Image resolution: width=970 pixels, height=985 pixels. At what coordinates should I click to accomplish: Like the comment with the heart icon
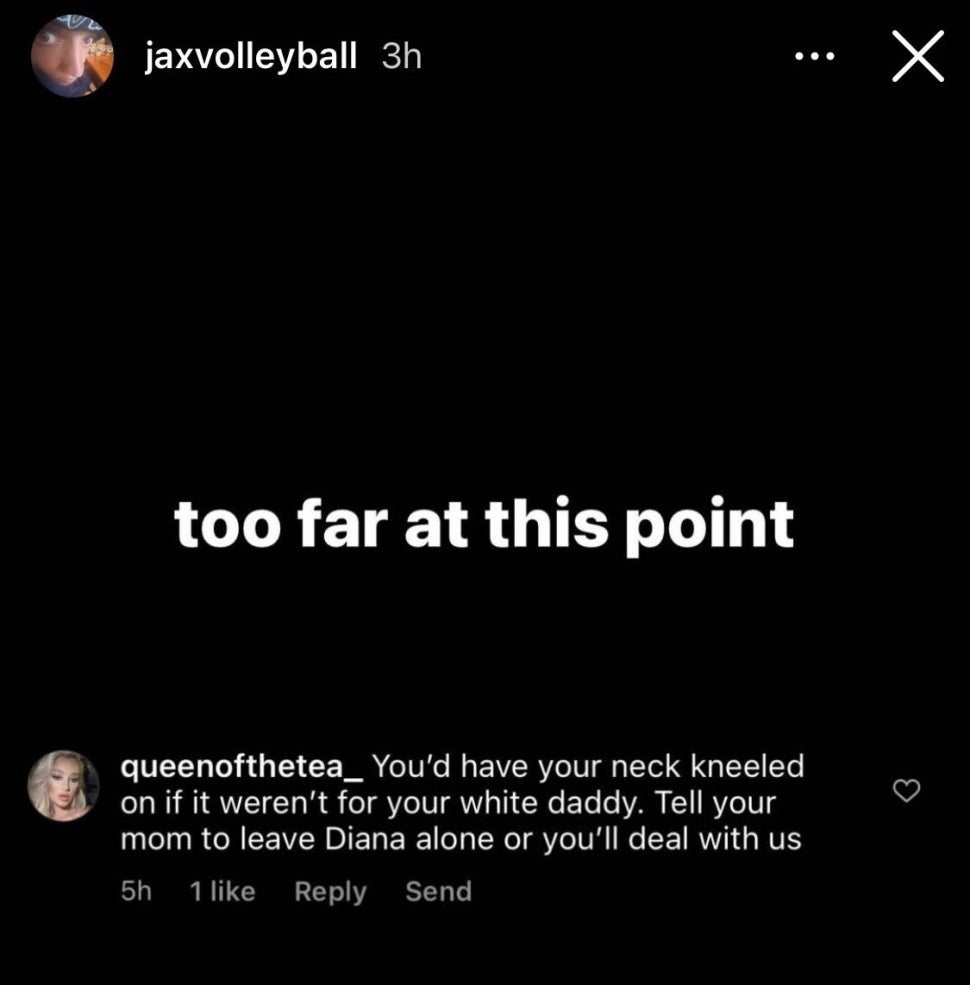point(906,790)
